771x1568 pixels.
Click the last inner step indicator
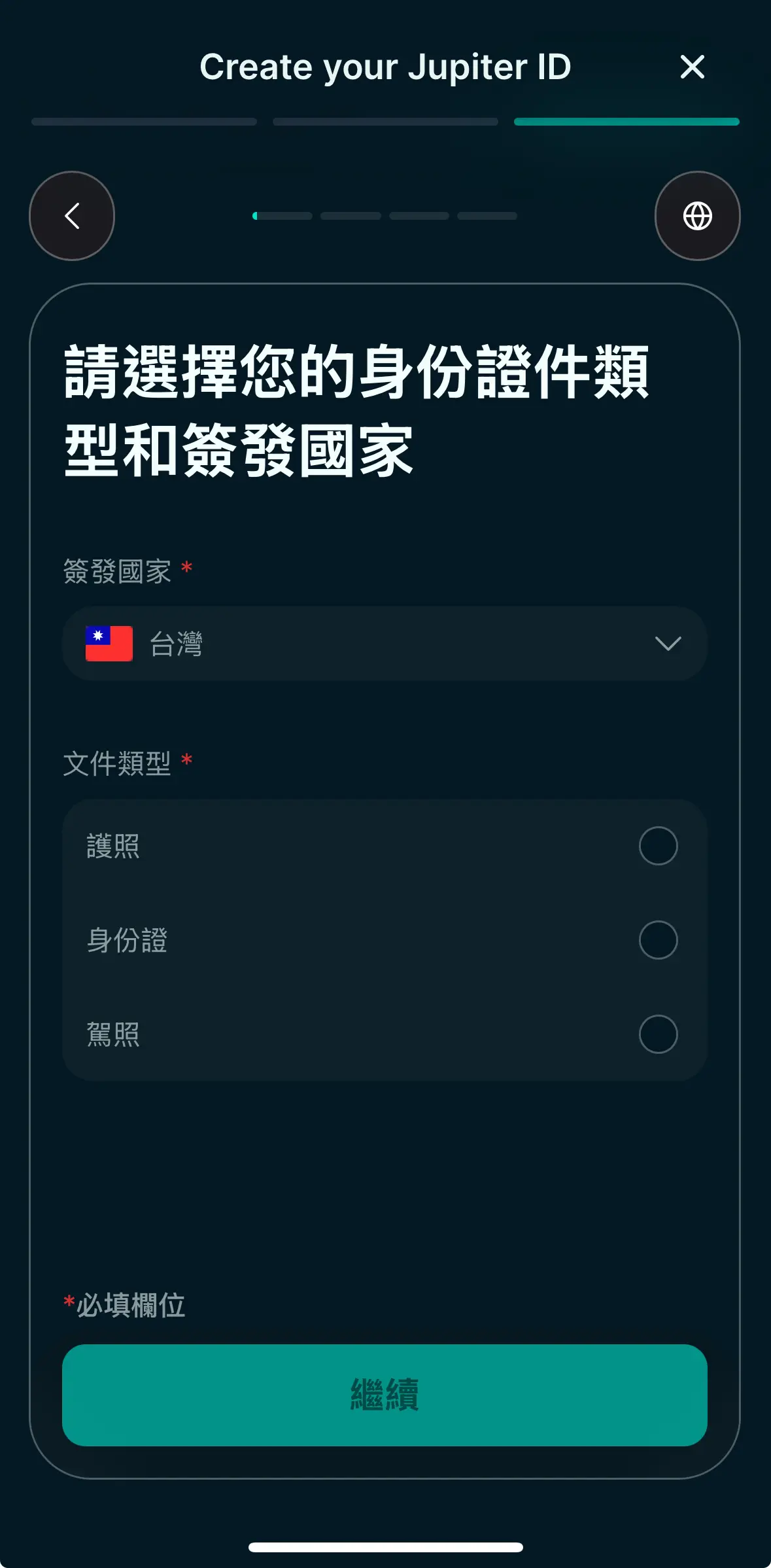[487, 216]
